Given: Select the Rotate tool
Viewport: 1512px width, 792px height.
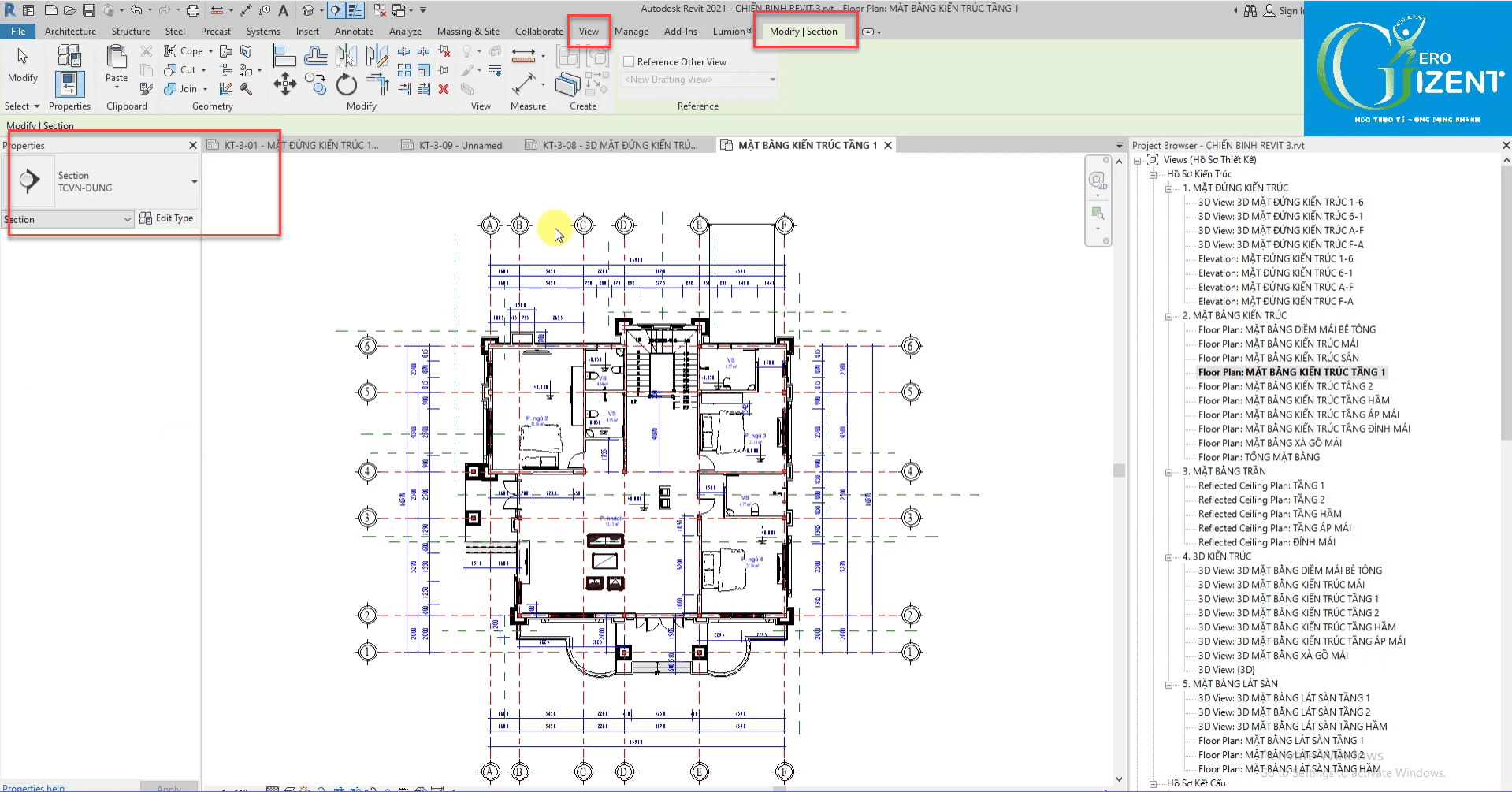Looking at the screenshot, I should 346,84.
